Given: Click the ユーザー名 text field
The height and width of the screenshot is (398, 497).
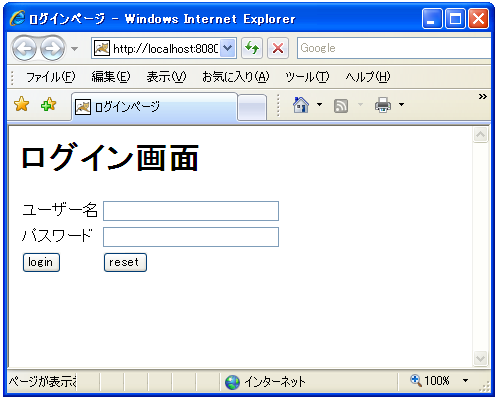Looking at the screenshot, I should pyautogui.click(x=191, y=211).
